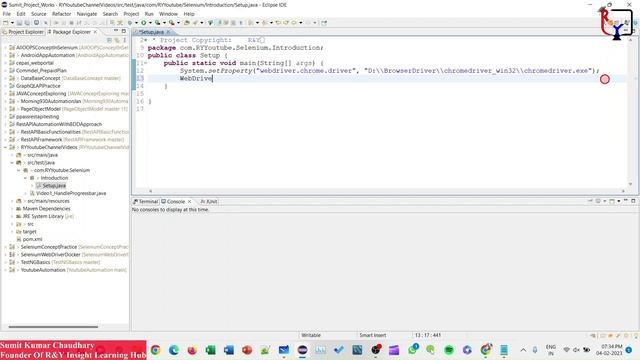This screenshot has width=640, height=360.
Task: Minimize the Console panel
Action: pyautogui.click(x=626, y=201)
